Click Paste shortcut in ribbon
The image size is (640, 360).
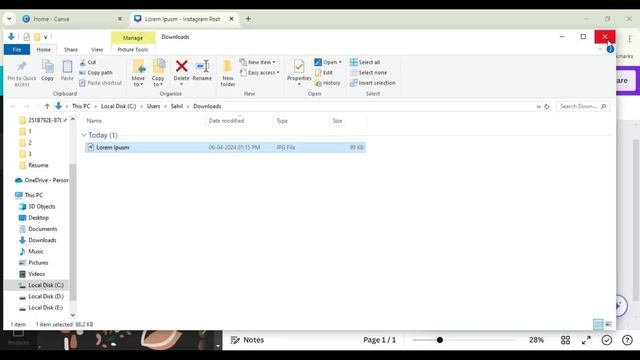tap(100, 83)
